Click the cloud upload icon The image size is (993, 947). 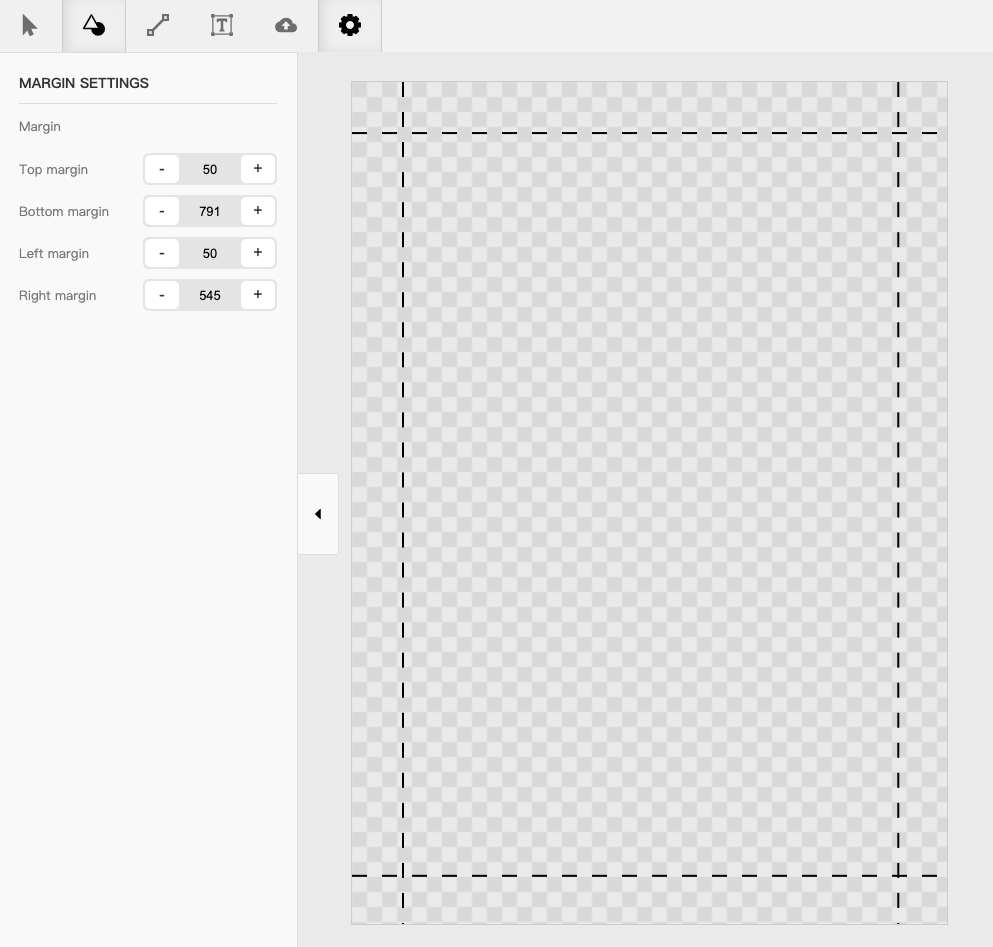(285, 25)
